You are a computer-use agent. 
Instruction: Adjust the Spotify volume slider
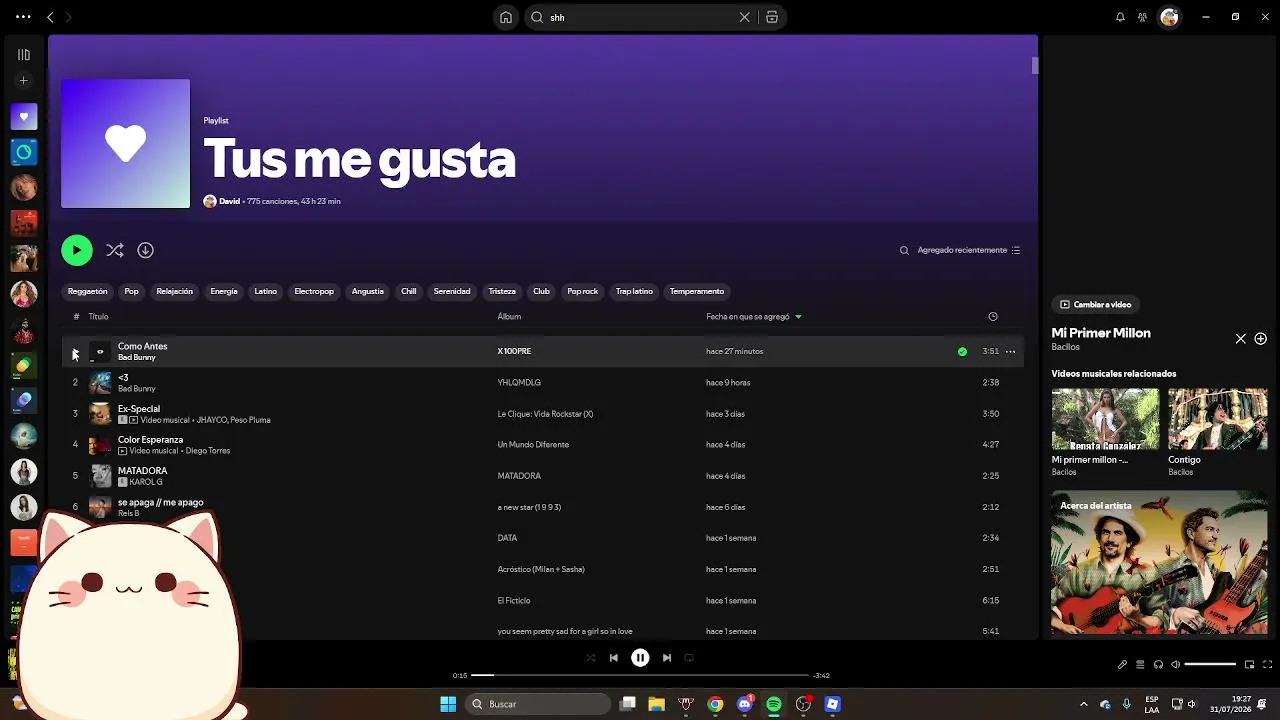tap(1210, 664)
